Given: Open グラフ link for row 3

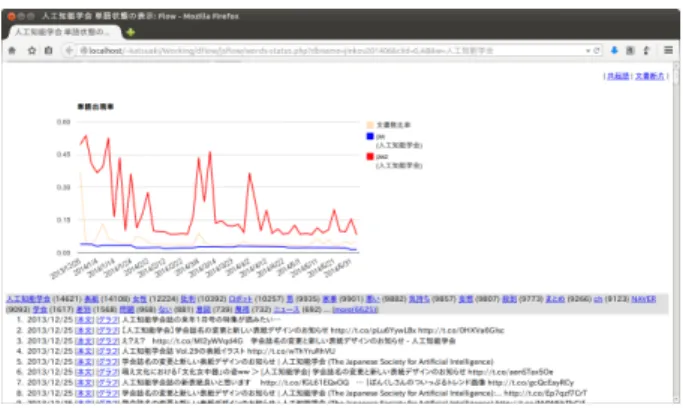Looking at the screenshot, I should pyautogui.click(x=108, y=341).
